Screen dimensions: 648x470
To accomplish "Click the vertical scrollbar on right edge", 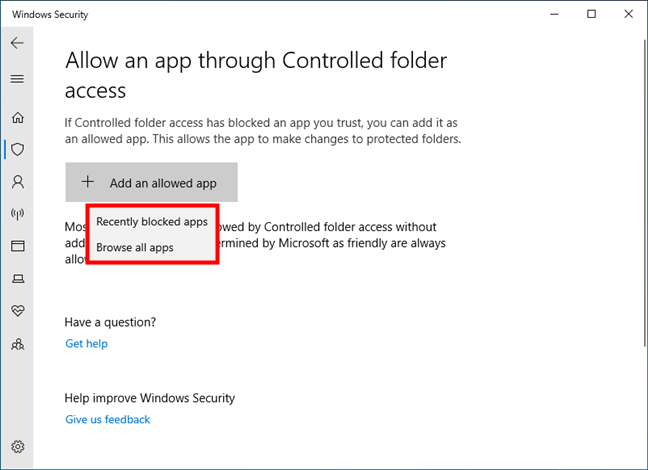I will [x=645, y=193].
